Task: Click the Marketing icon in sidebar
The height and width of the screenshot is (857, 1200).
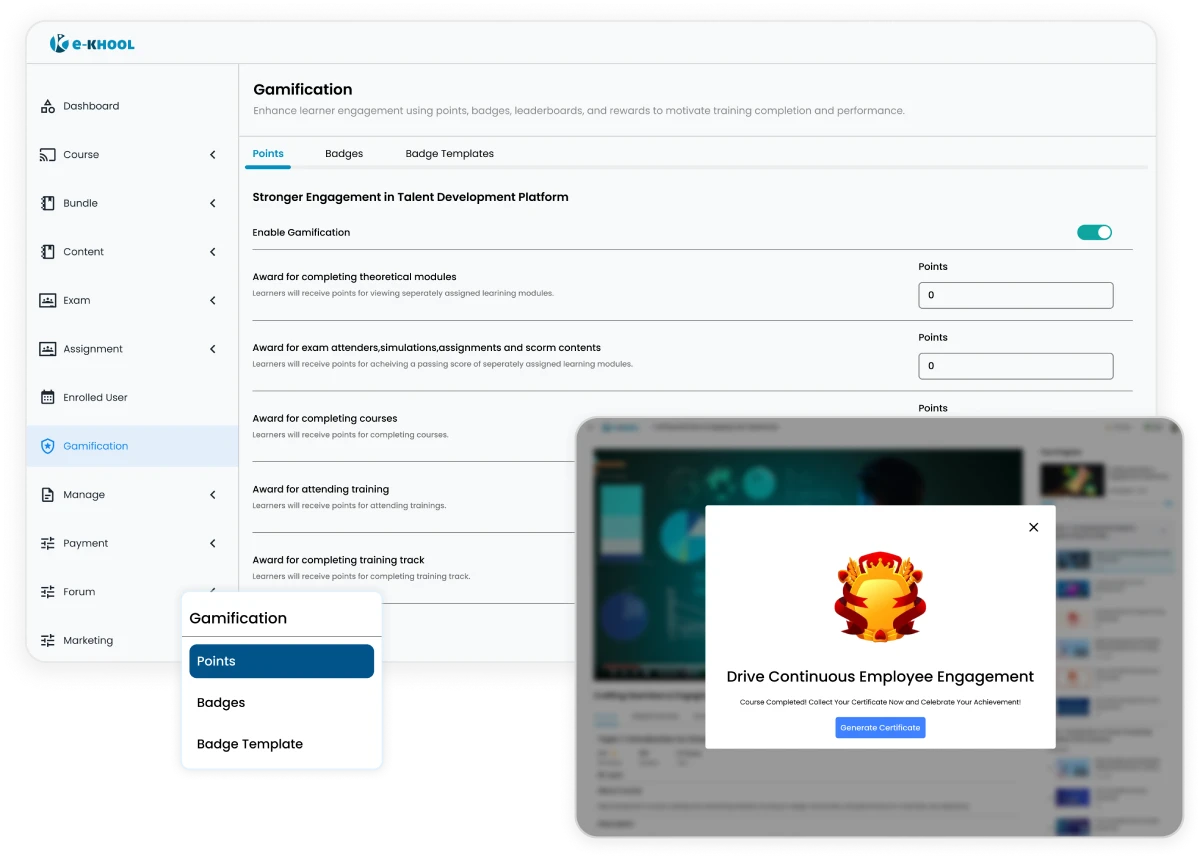Action: click(x=47, y=640)
